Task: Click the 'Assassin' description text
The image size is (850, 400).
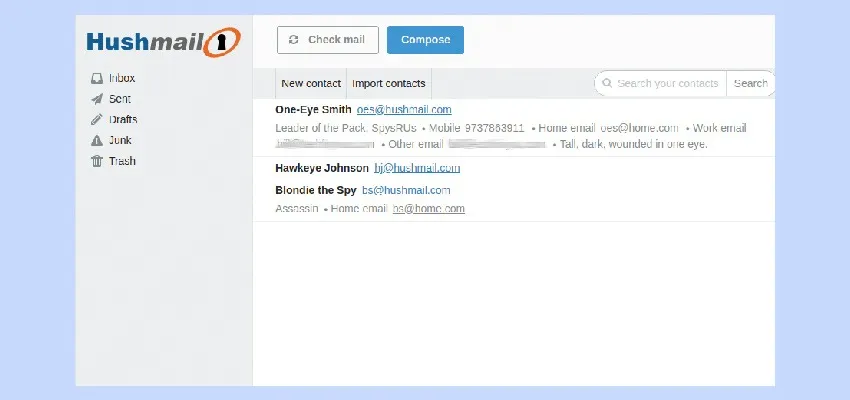Action: (x=297, y=209)
